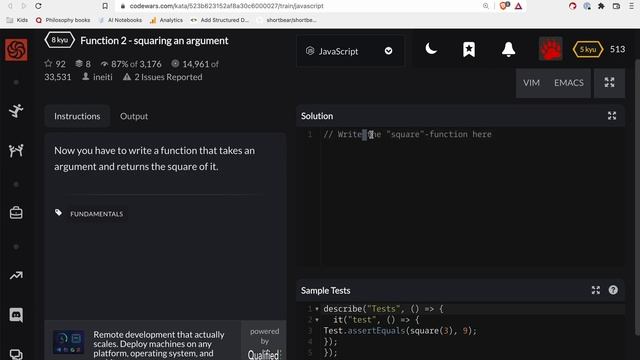This screenshot has width=640, height=360.
Task: Expand the Solution editor panel
Action: coord(612,116)
